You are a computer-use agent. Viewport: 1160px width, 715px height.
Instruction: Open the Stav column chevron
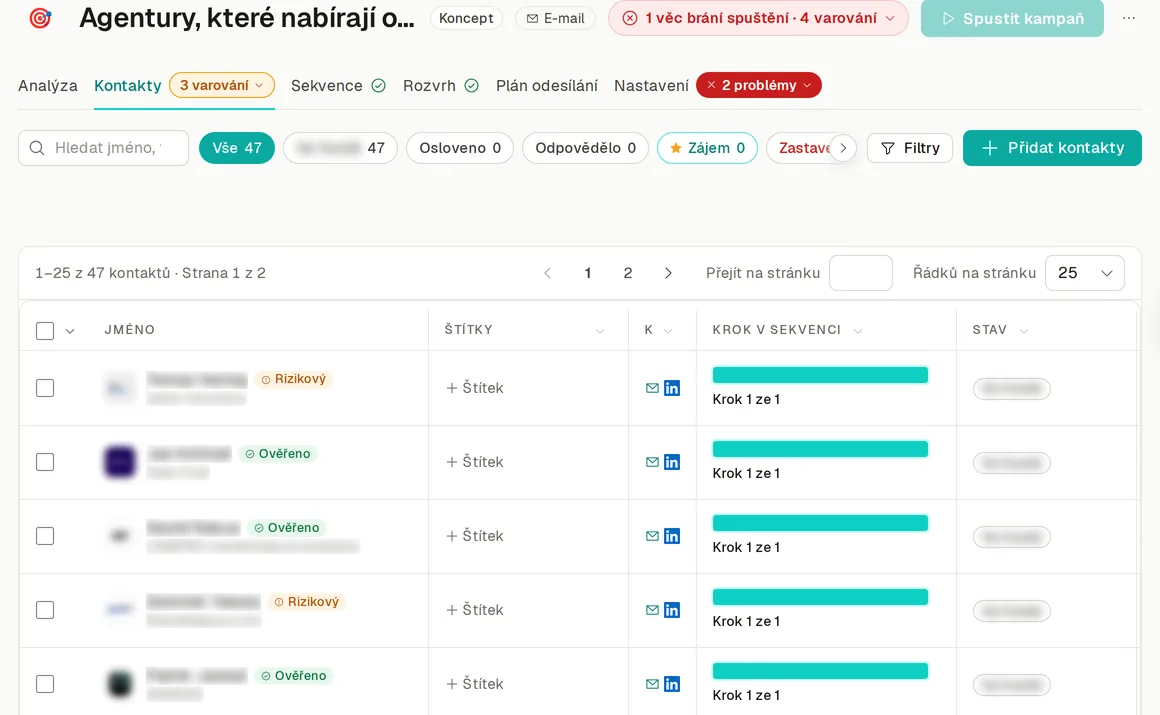tap(1024, 331)
